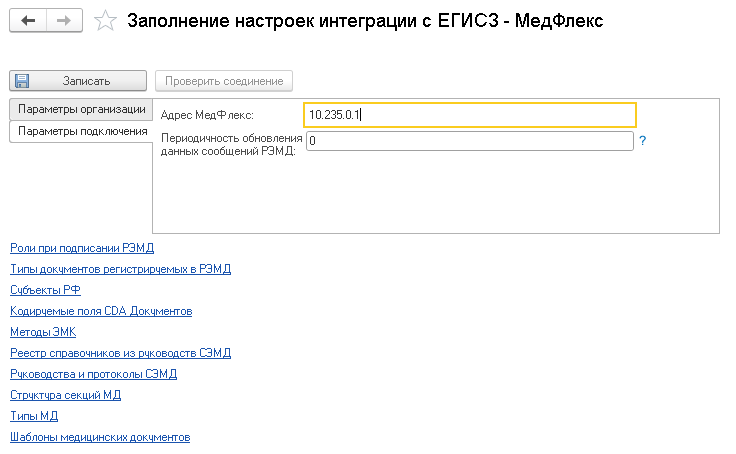Open Реестр справочников из руководств СЭМД
736x454 pixels.
120,353
